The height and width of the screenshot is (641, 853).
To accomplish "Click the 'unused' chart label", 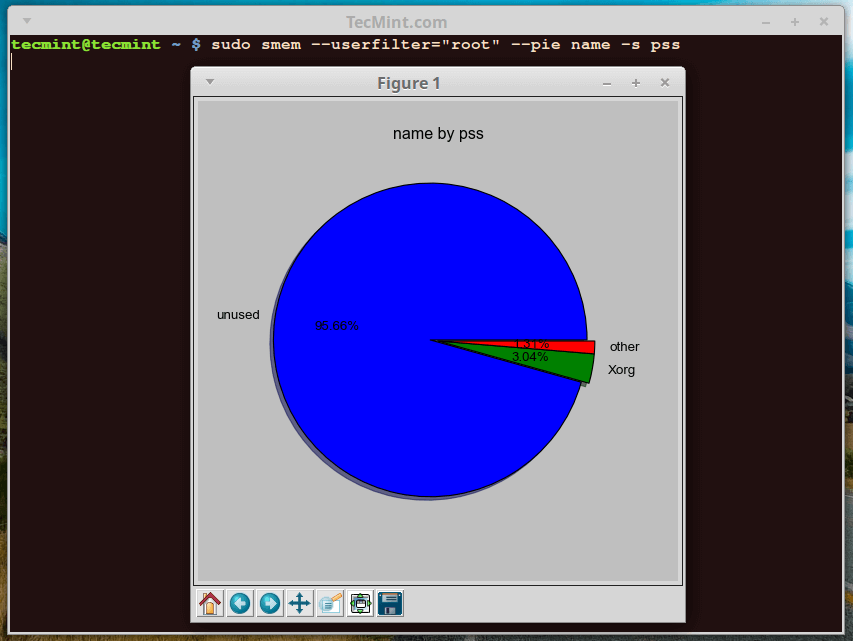I will click(x=238, y=315).
